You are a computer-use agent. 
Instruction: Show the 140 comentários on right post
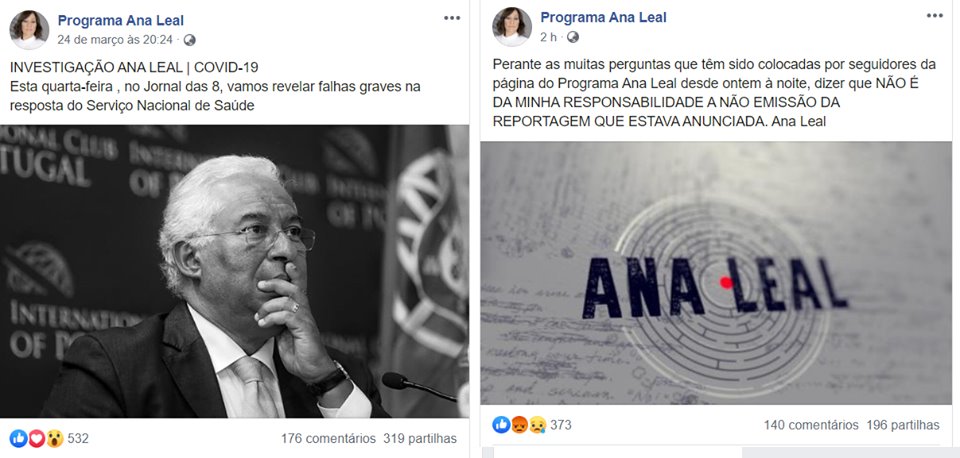coord(811,425)
